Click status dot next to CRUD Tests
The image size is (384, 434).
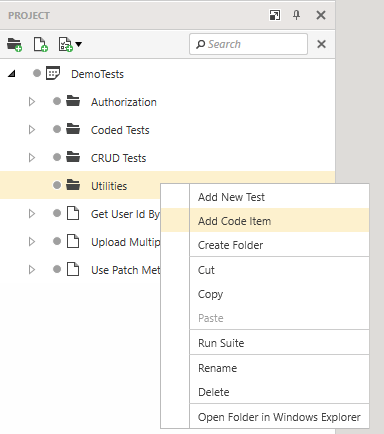click(57, 157)
